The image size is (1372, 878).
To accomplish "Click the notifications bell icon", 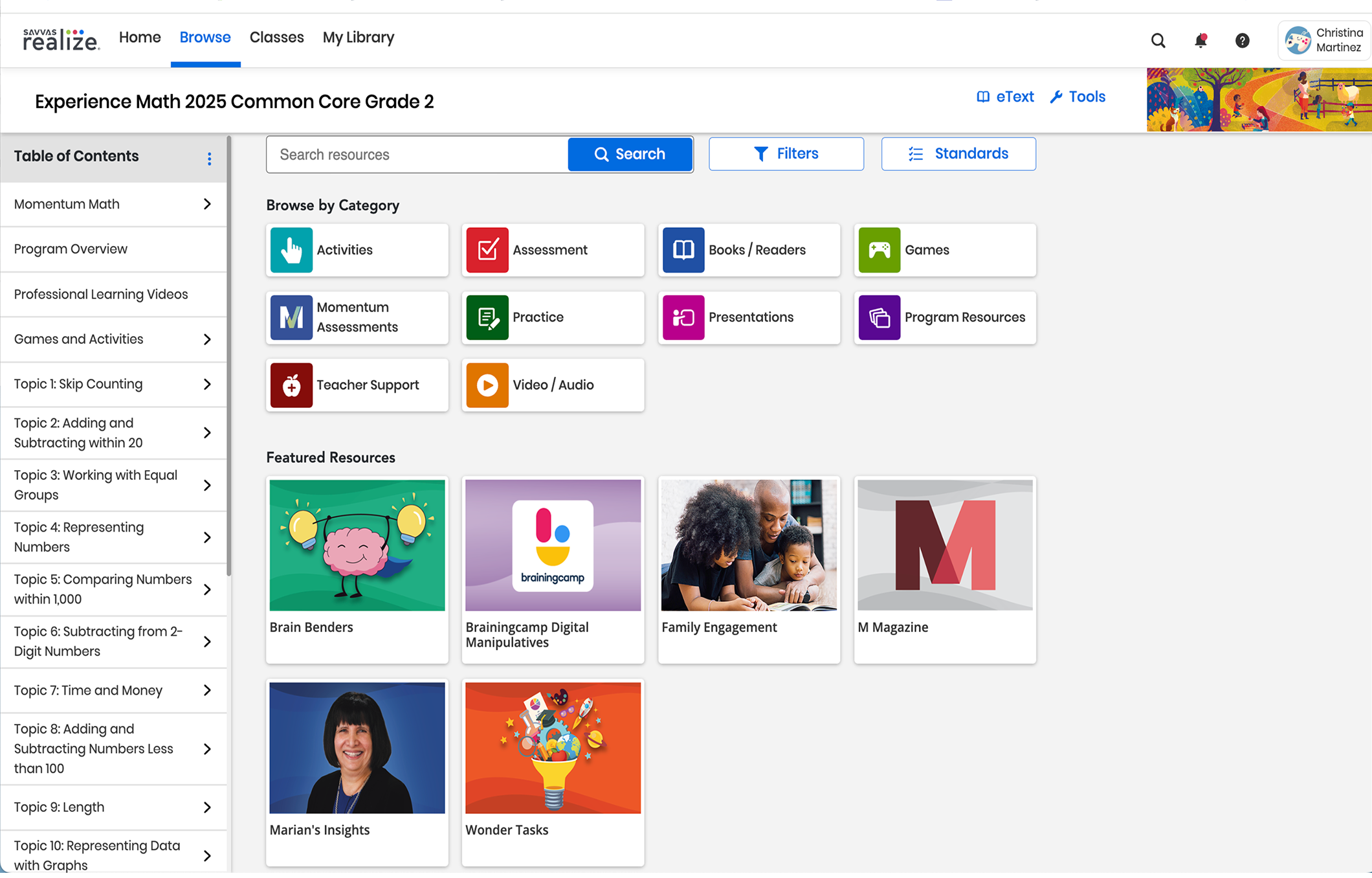I will click(x=1200, y=40).
